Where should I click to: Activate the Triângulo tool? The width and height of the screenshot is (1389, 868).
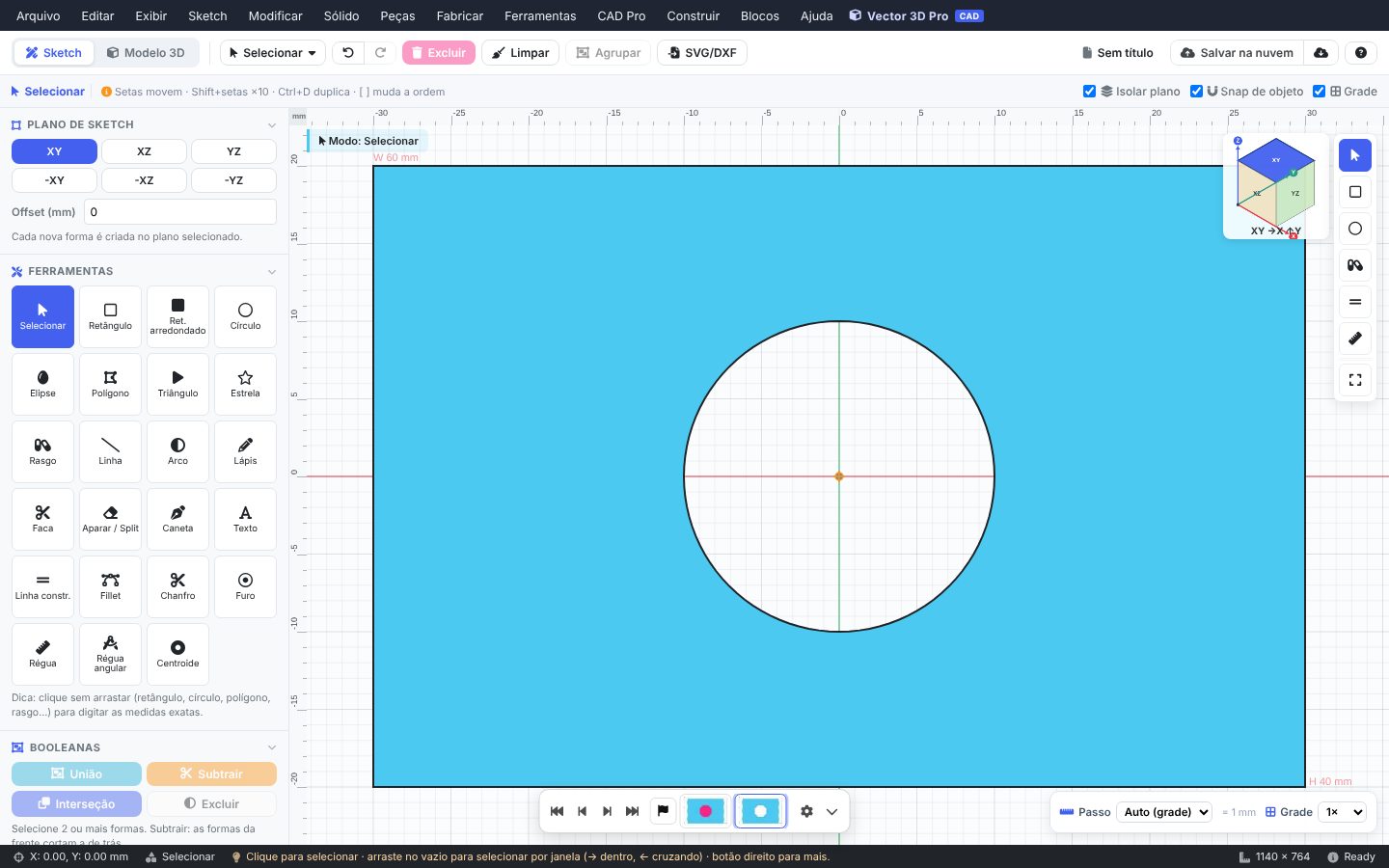[x=177, y=384]
